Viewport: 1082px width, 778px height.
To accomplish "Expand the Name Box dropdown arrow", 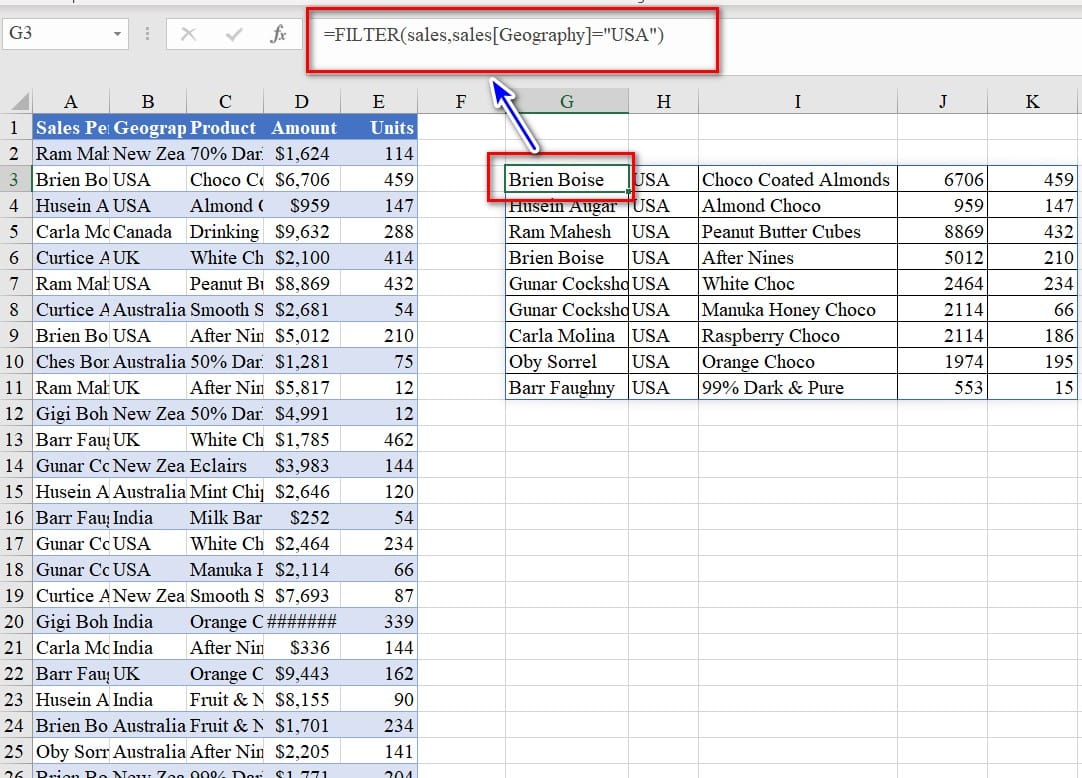I will pyautogui.click(x=118, y=35).
